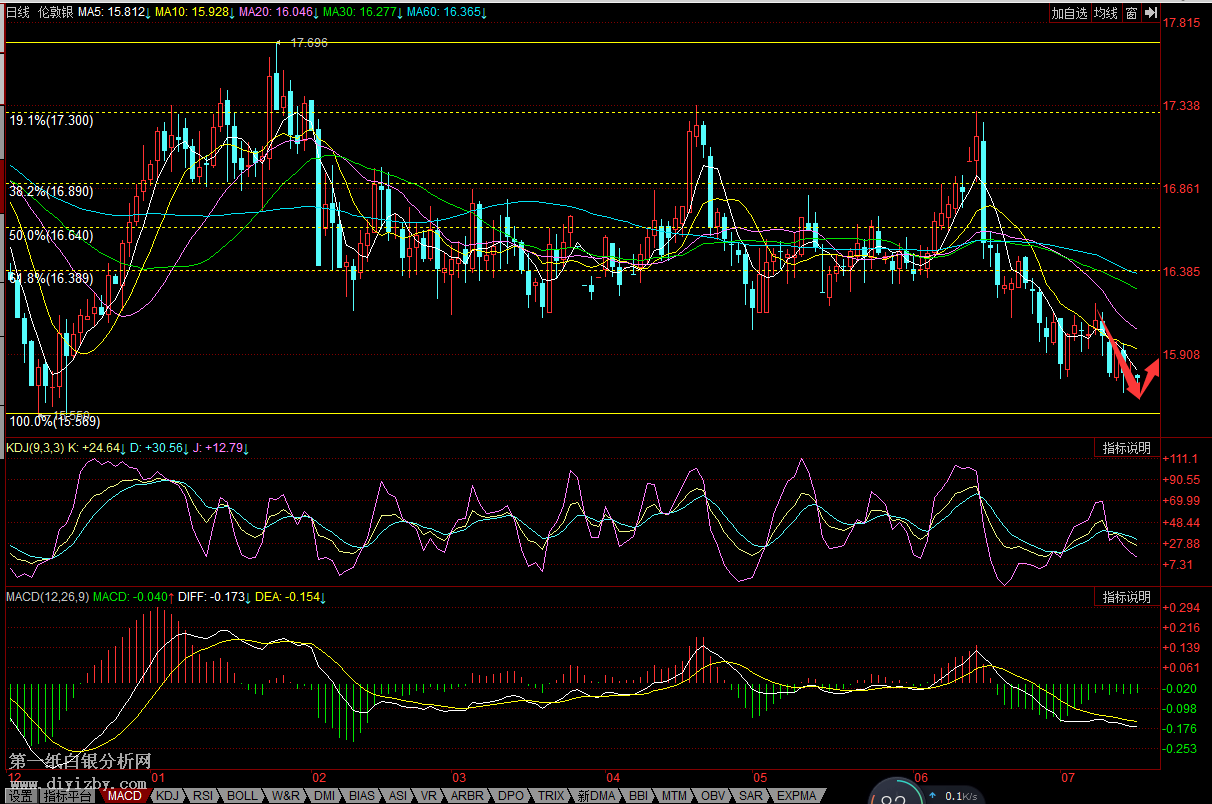1212x804 pixels.
Task: Switch to the KDJ indicator tab
Action: [x=165, y=796]
